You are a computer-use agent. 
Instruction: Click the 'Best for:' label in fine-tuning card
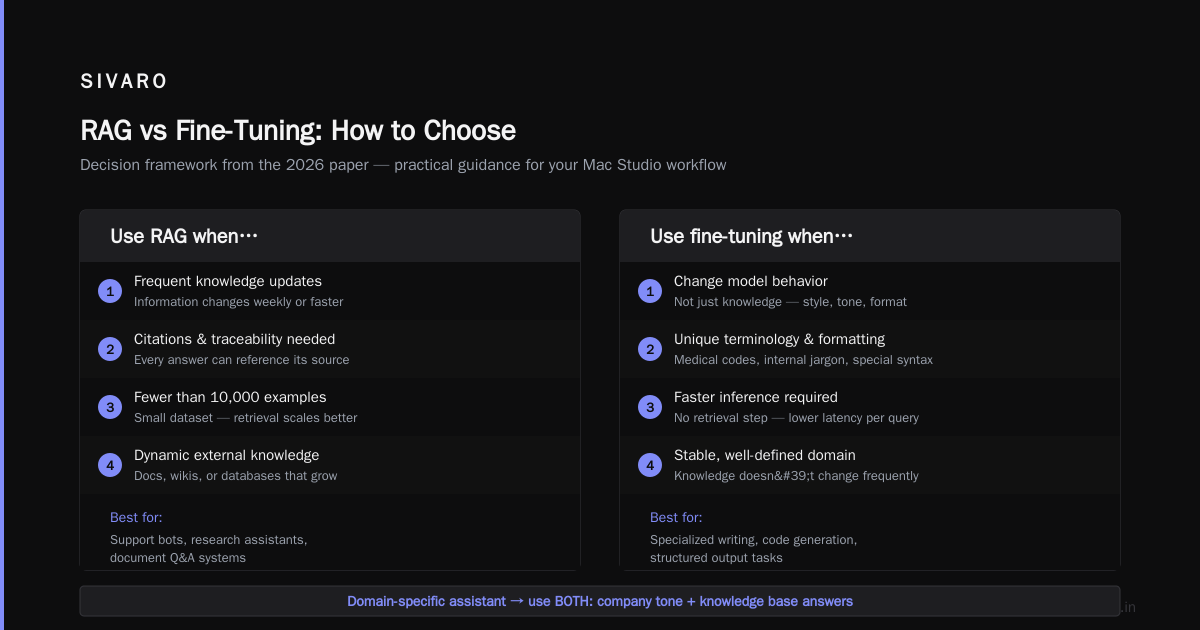pyautogui.click(x=676, y=517)
